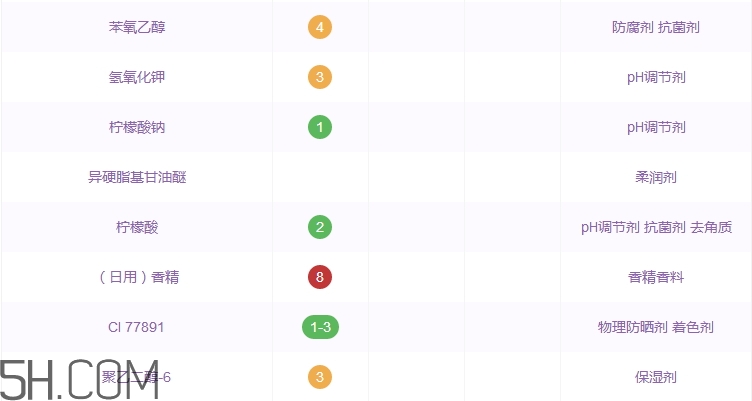Click the 柔润剂 function label
The height and width of the screenshot is (401, 752).
[656, 177]
